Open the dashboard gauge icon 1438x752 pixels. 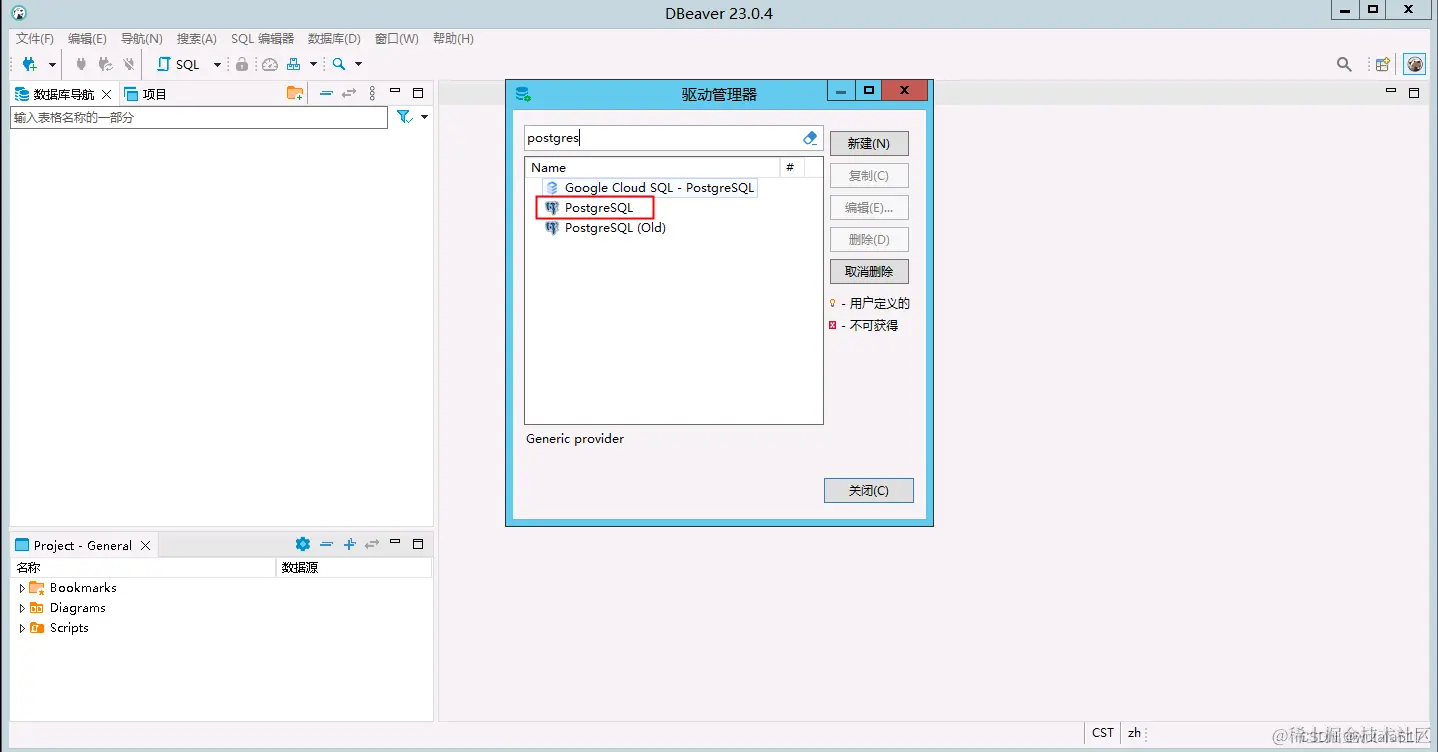(269, 64)
